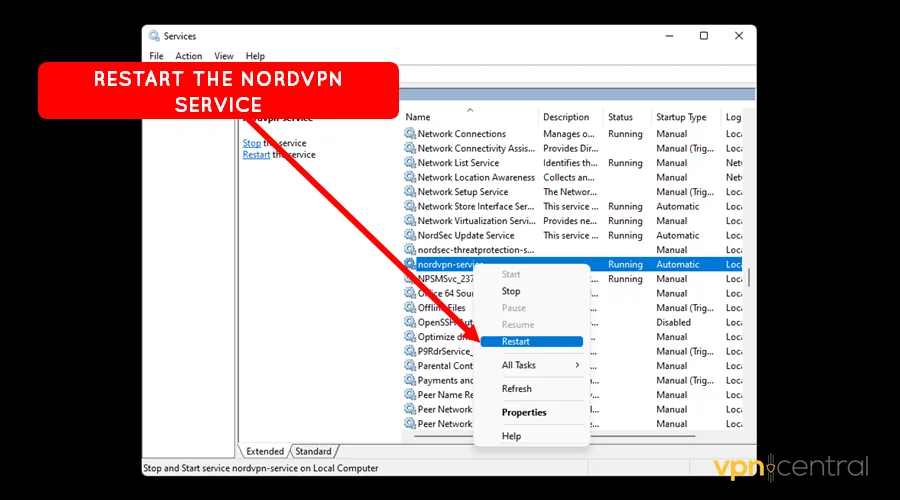Select the Network Connectivity Assistant gear icon
Viewport: 900px width, 500px height.
(x=410, y=148)
